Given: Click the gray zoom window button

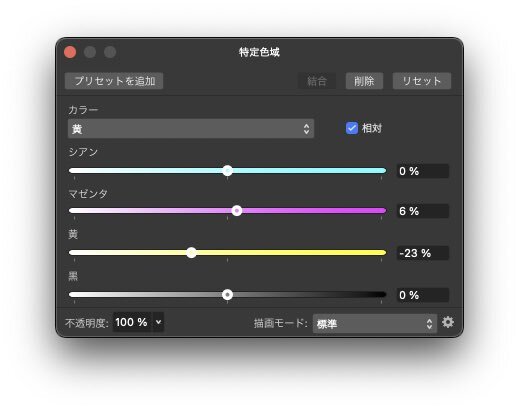Looking at the screenshot, I should 110,52.
